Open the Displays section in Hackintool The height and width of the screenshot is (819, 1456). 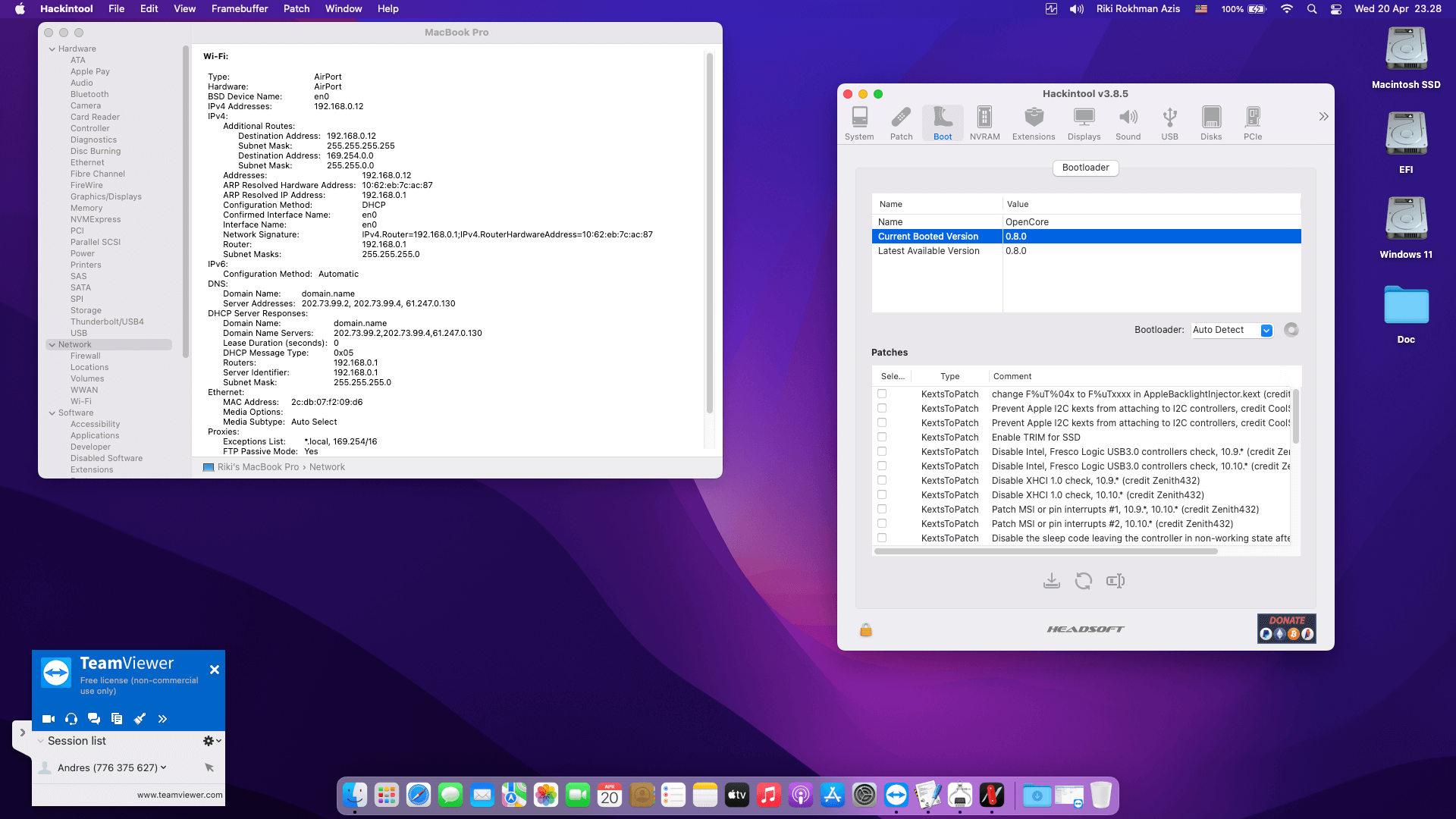[x=1084, y=124]
